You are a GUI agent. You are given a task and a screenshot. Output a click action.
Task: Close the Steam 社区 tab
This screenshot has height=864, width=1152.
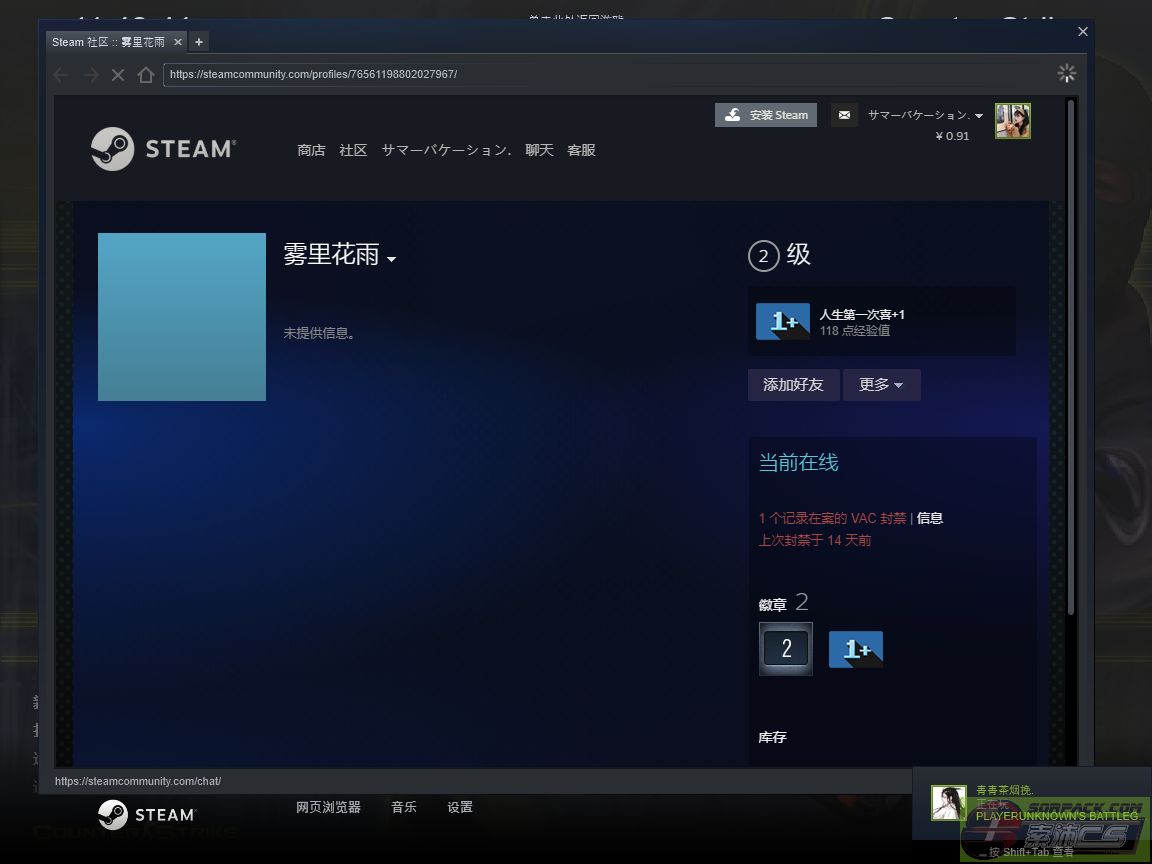point(178,42)
